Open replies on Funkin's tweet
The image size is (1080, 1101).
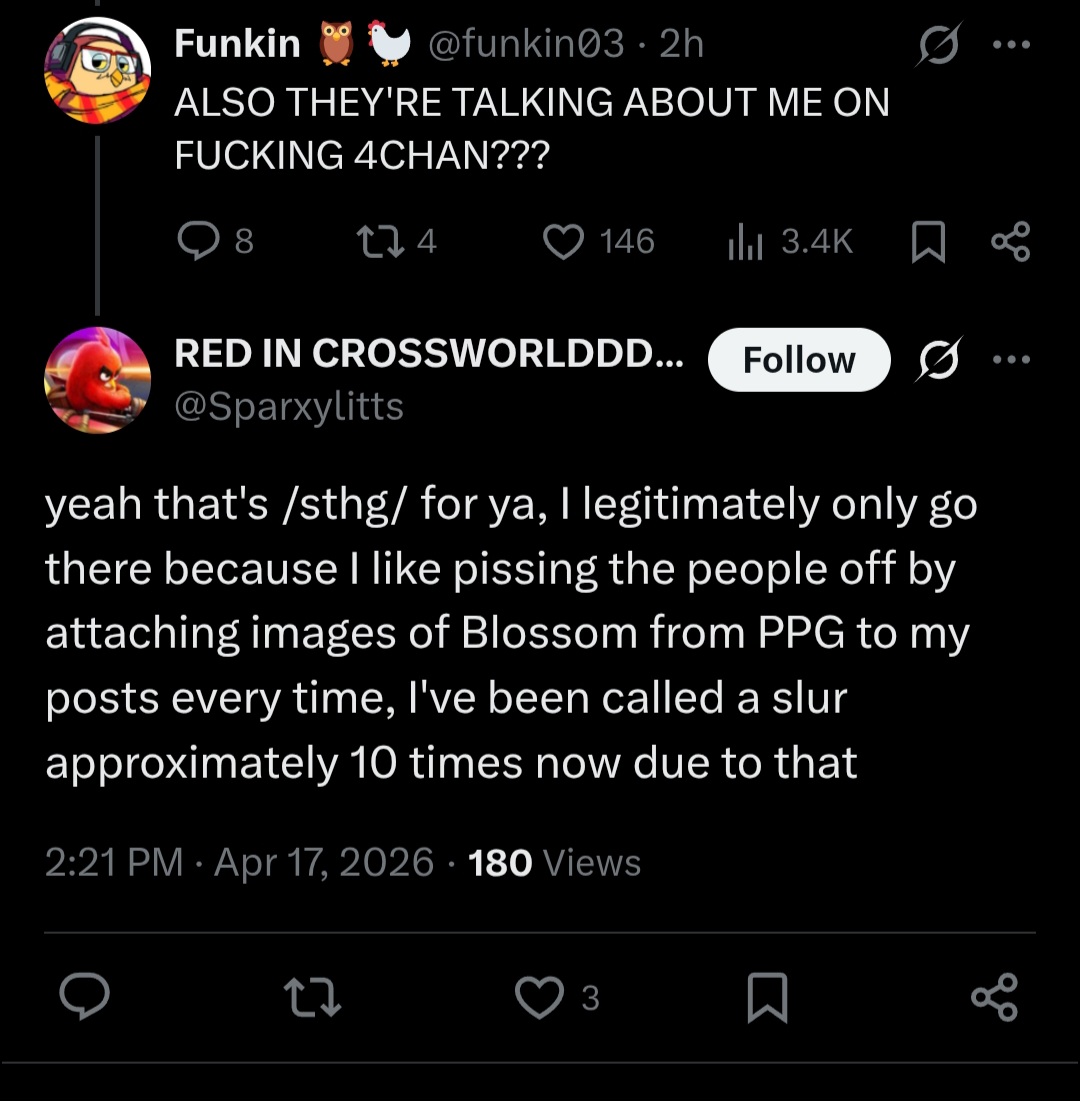point(214,241)
